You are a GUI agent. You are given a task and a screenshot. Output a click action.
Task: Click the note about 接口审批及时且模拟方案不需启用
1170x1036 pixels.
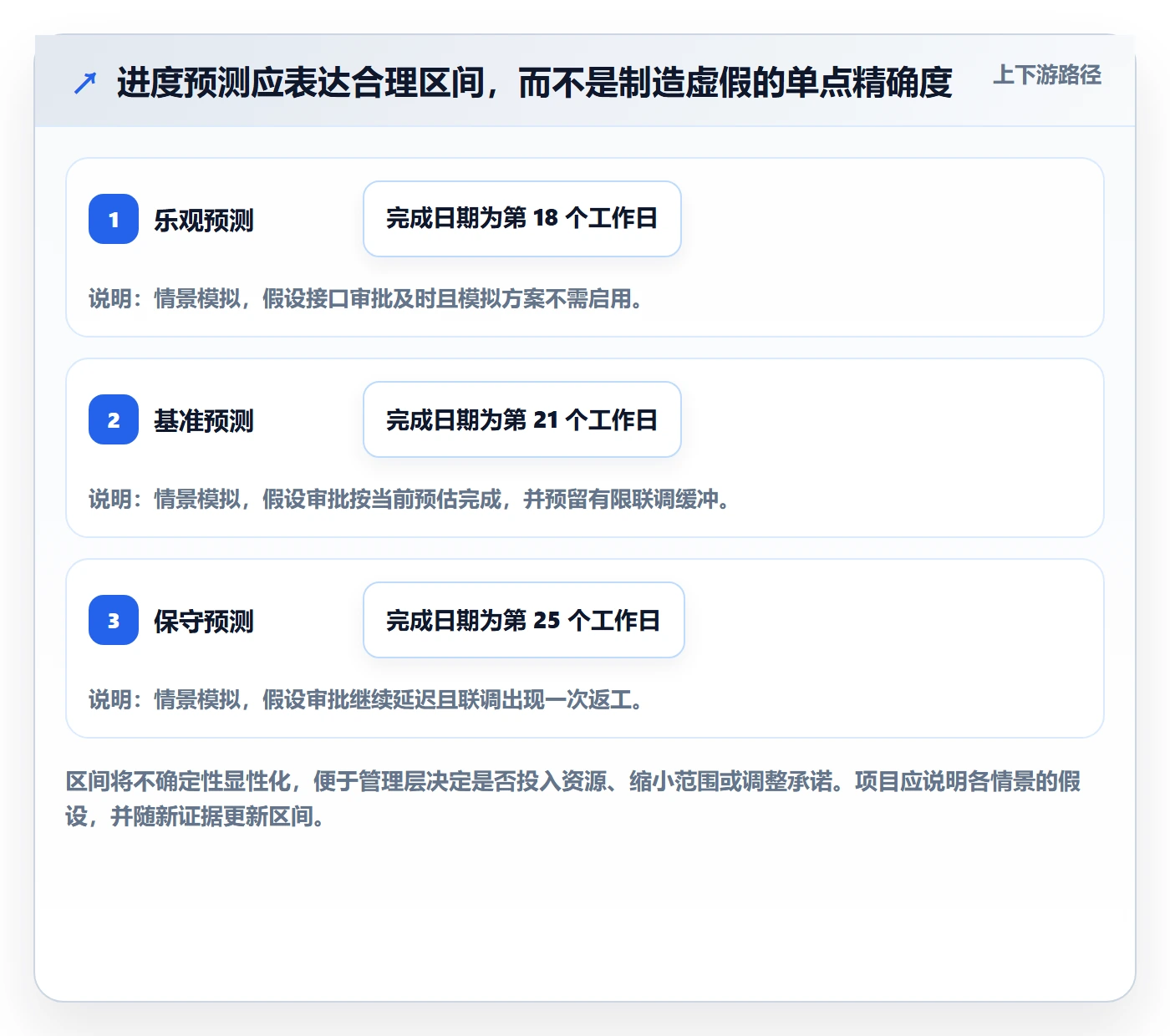(x=366, y=299)
